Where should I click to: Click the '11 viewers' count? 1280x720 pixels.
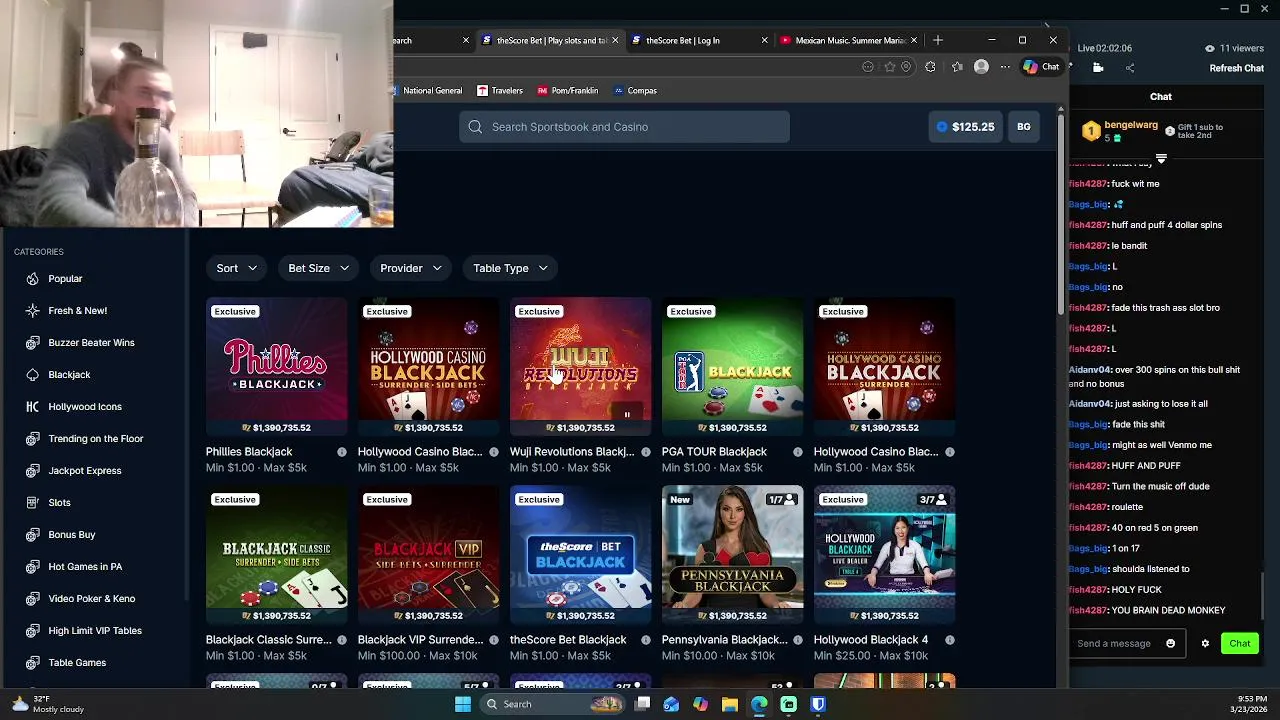[x=1235, y=48]
